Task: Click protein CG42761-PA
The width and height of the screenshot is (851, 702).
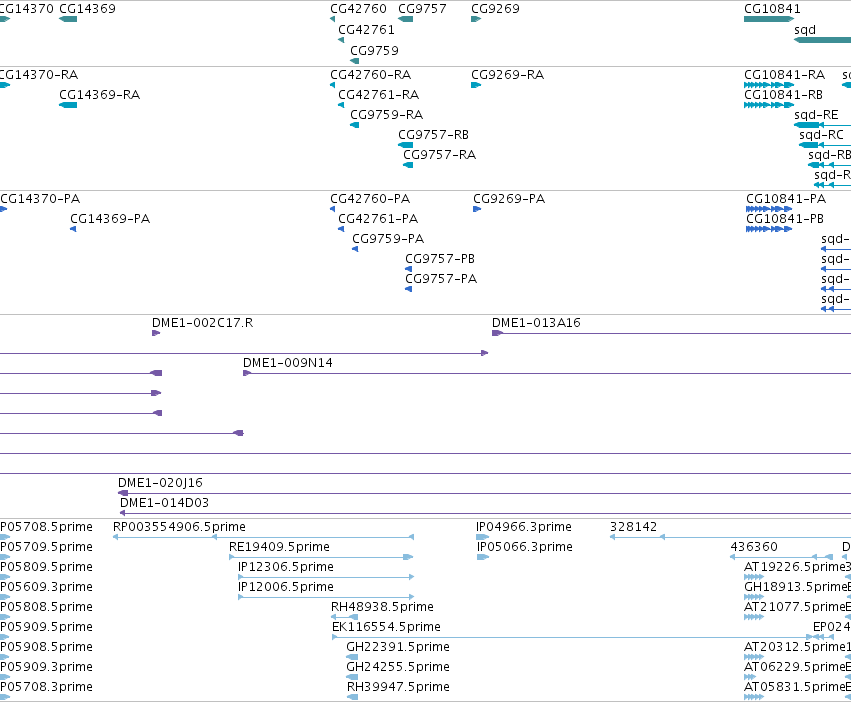Action: [x=378, y=219]
